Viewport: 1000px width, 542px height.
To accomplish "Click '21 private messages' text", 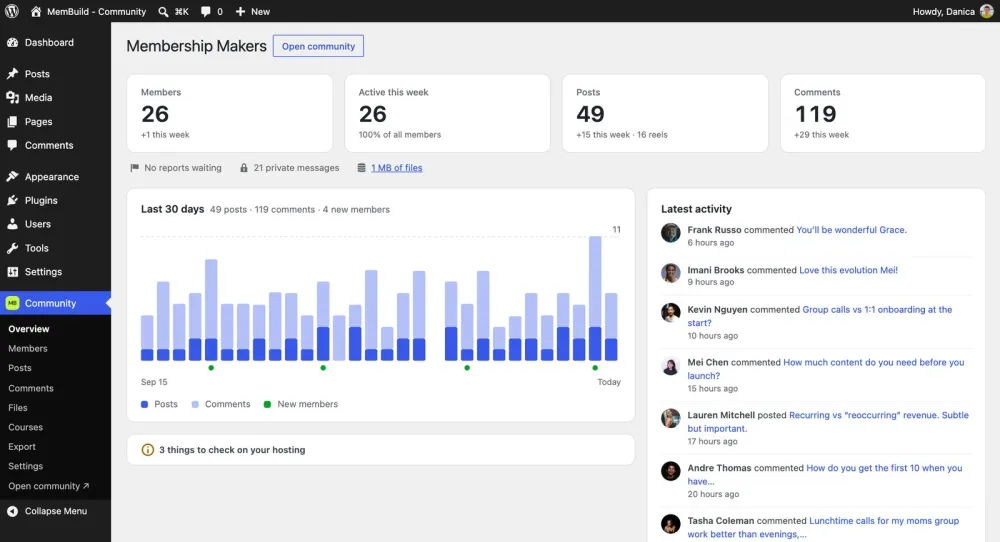I will point(296,168).
